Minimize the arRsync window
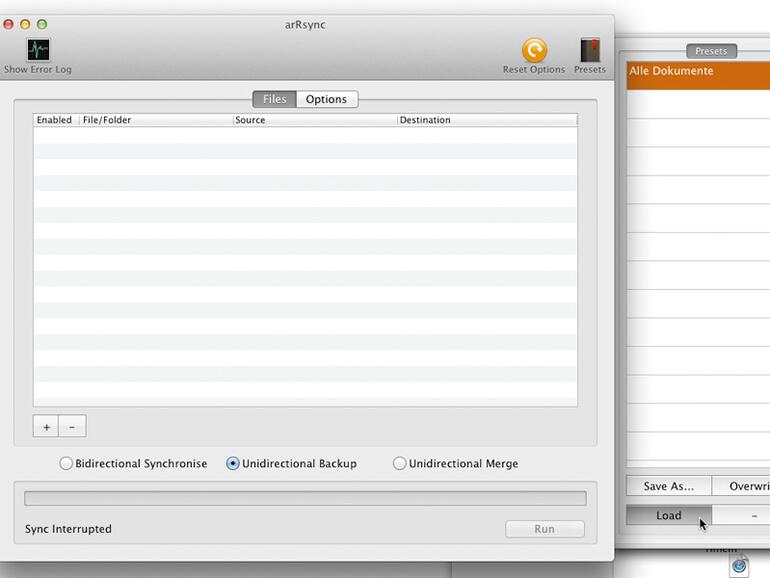Viewport: 770px width, 578px height. click(25, 24)
